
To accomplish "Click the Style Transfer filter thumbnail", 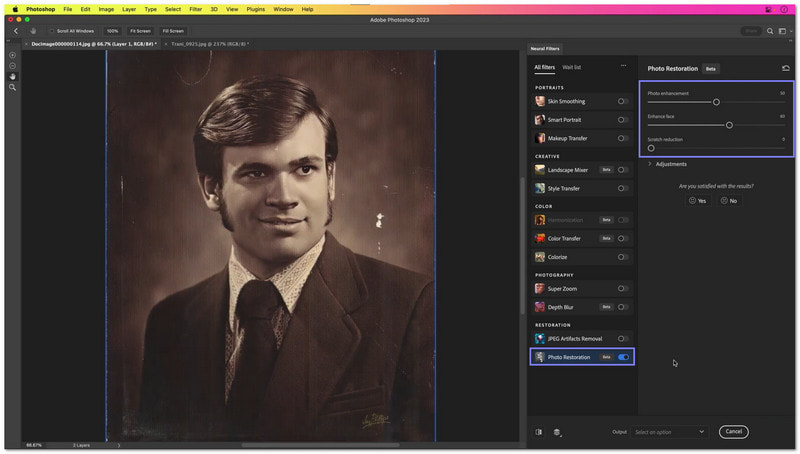I will coord(540,188).
